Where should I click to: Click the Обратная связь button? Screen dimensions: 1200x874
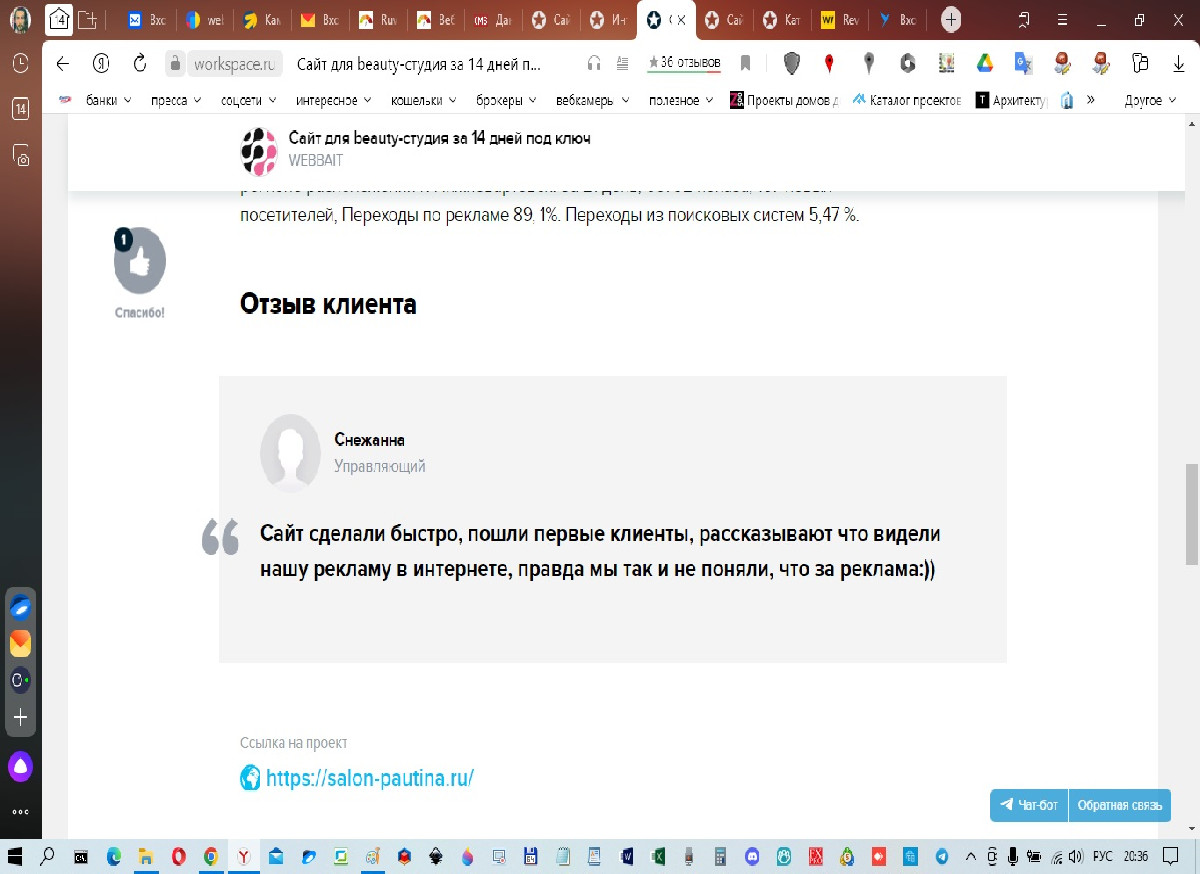click(1120, 806)
